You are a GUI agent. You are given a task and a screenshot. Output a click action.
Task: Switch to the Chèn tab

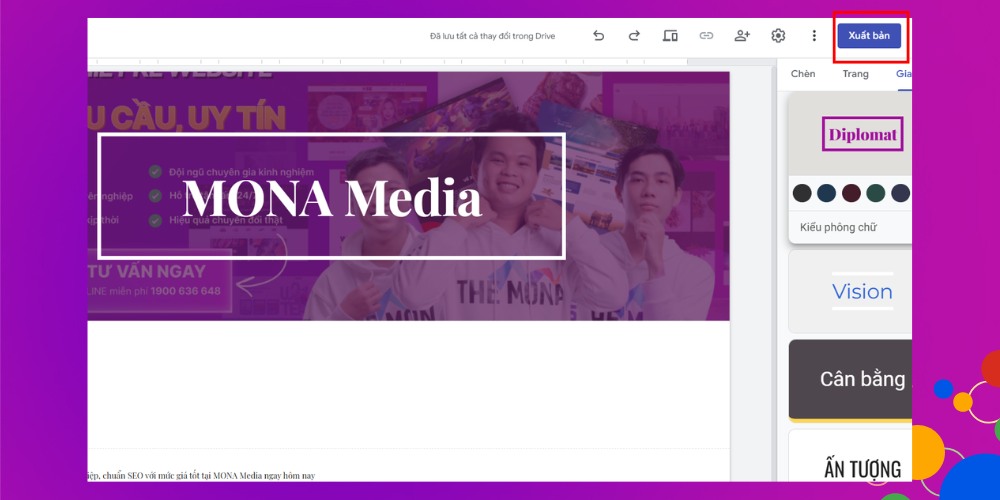tap(803, 74)
